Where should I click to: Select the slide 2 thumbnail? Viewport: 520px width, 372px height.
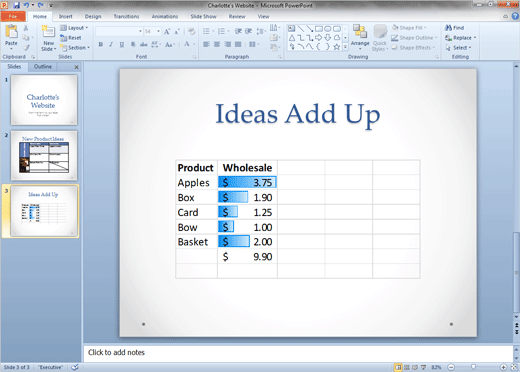pyautogui.click(x=44, y=155)
